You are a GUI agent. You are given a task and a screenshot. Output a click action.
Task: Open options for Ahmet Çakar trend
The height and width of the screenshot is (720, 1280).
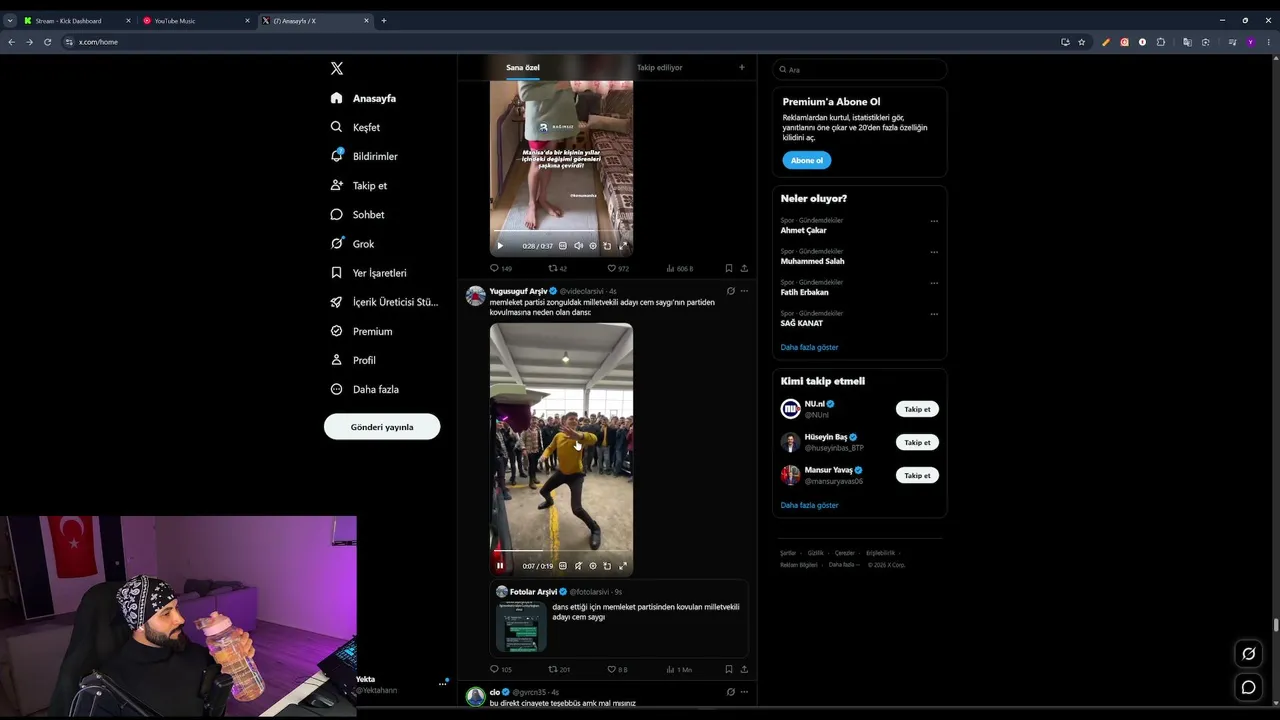(934, 221)
